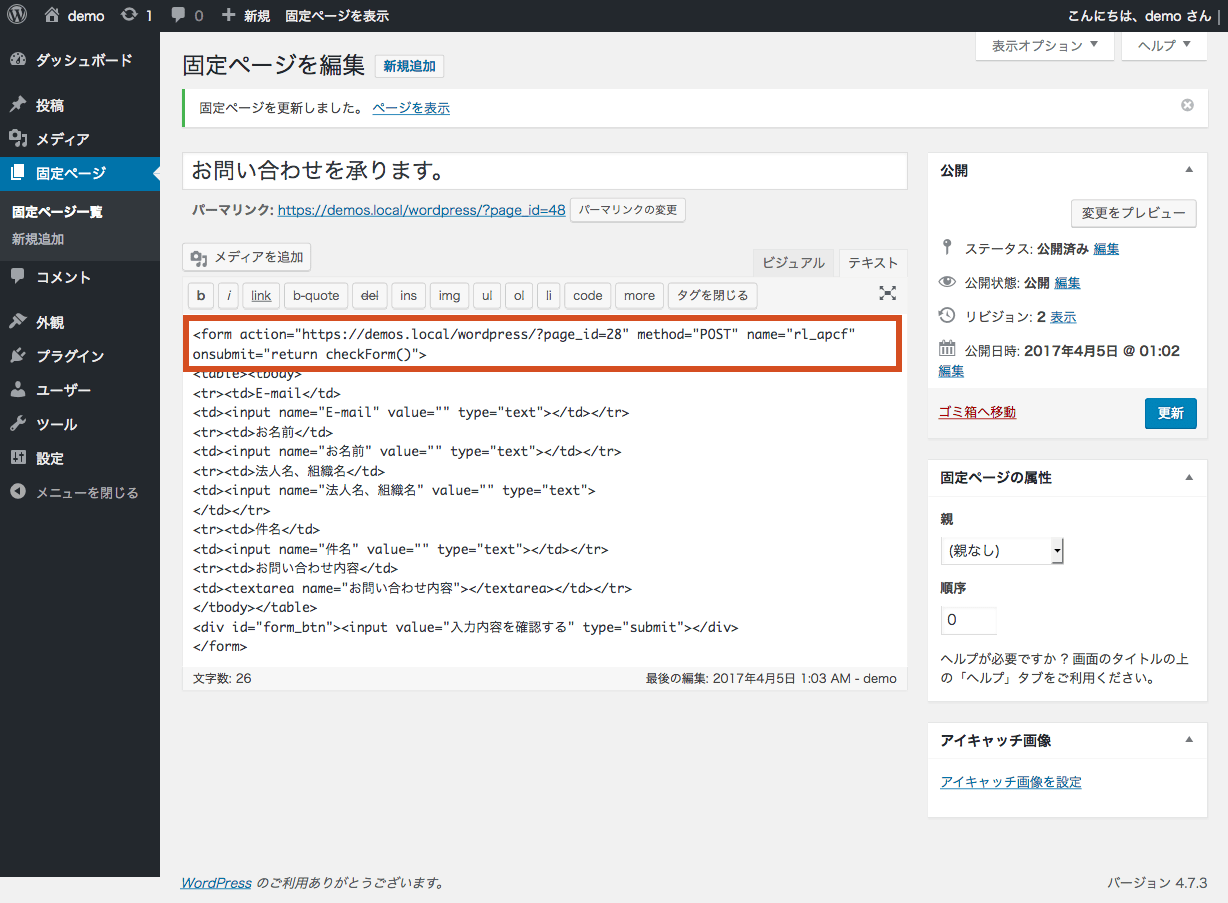Click the blue 更新 button
1228x903 pixels.
[x=1170, y=413]
